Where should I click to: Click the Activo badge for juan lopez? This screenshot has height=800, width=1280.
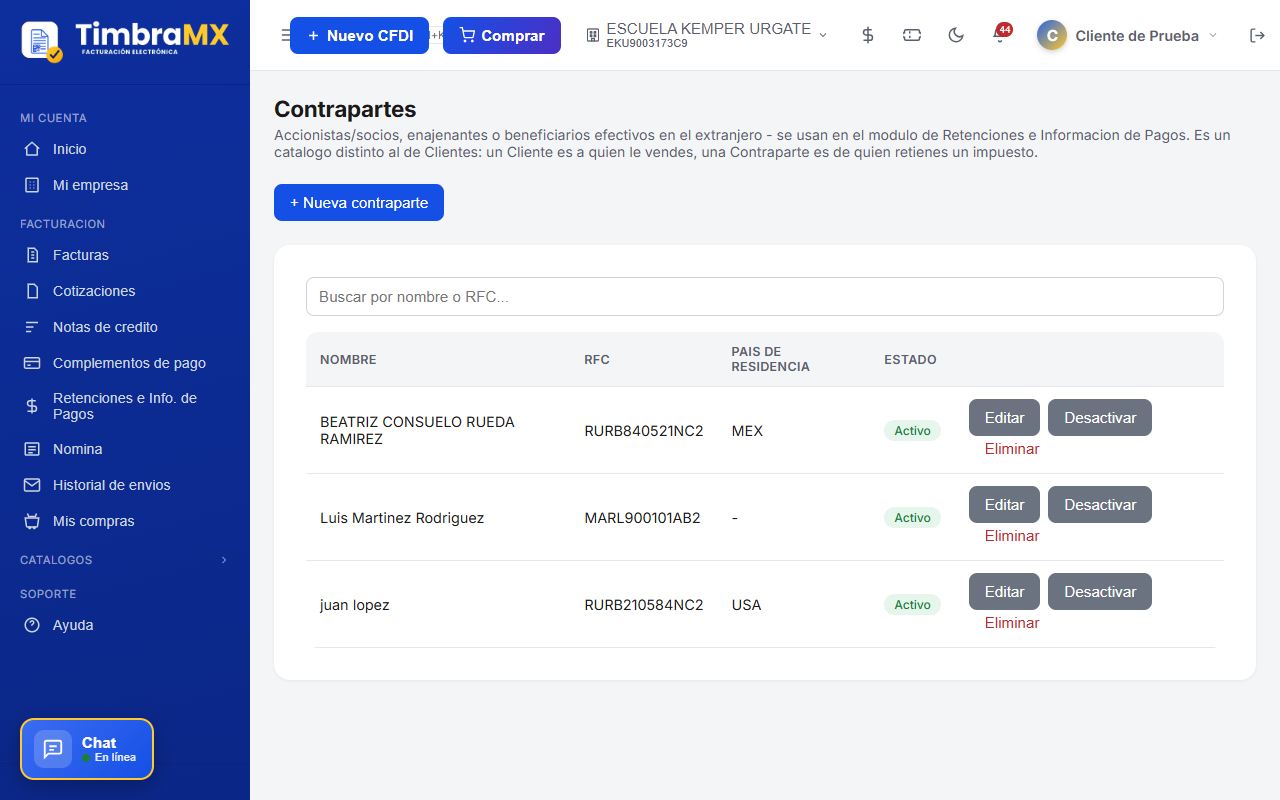912,605
